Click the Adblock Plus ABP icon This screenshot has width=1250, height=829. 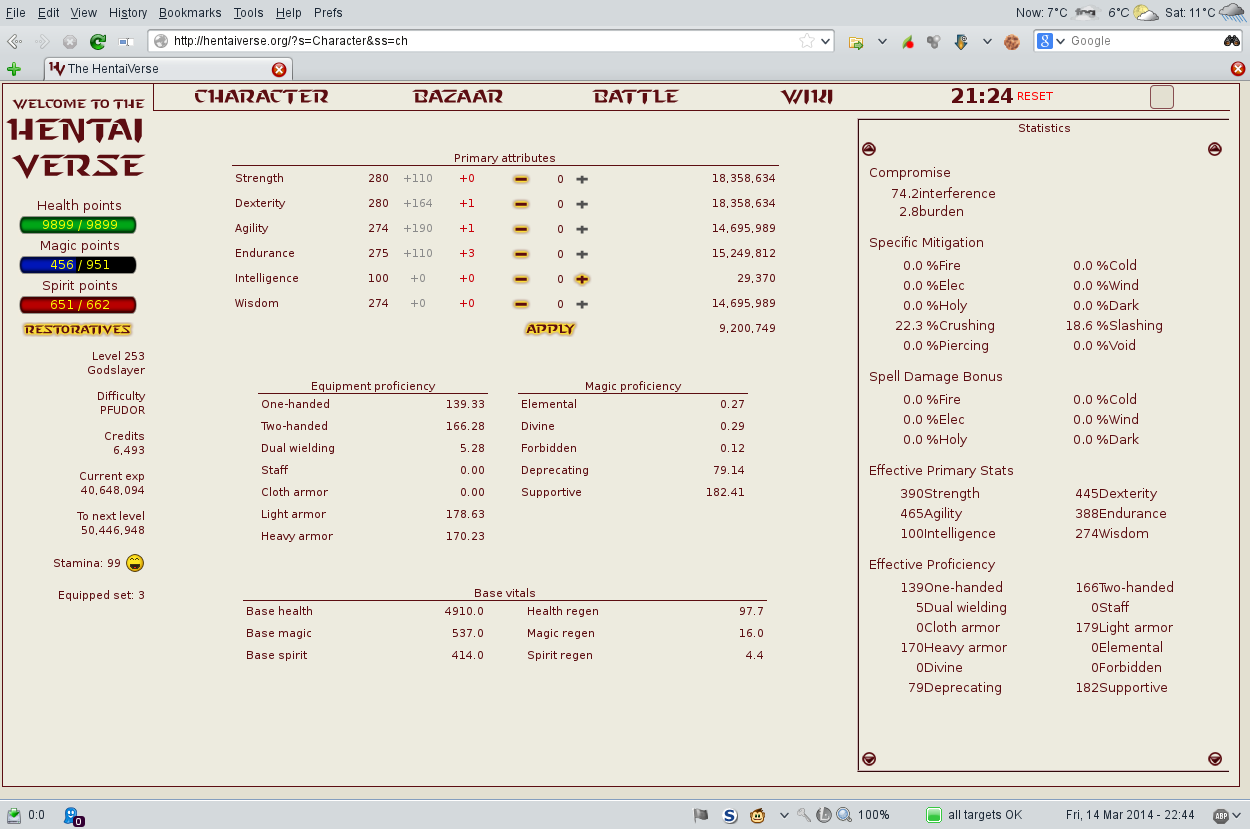tap(1220, 815)
